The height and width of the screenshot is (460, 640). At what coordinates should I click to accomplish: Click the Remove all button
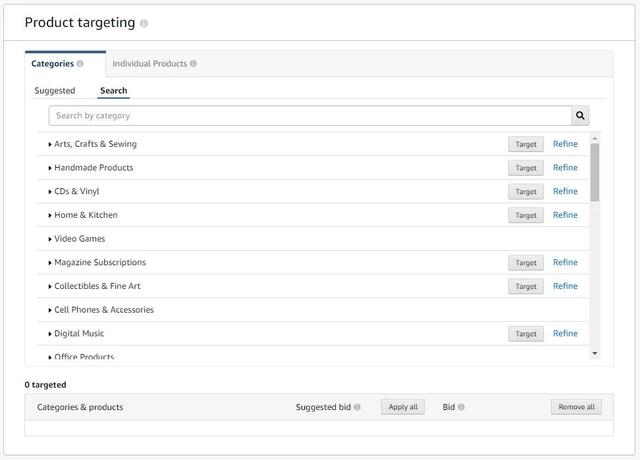(x=576, y=407)
